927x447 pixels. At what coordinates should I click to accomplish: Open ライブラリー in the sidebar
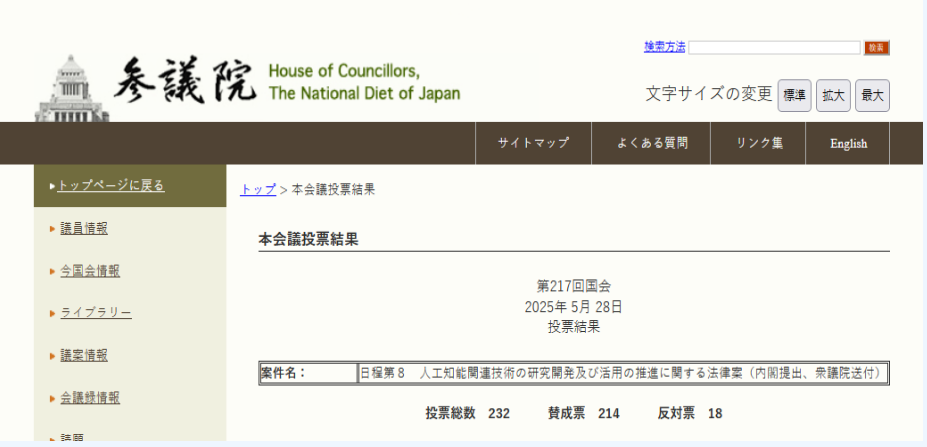(x=96, y=313)
